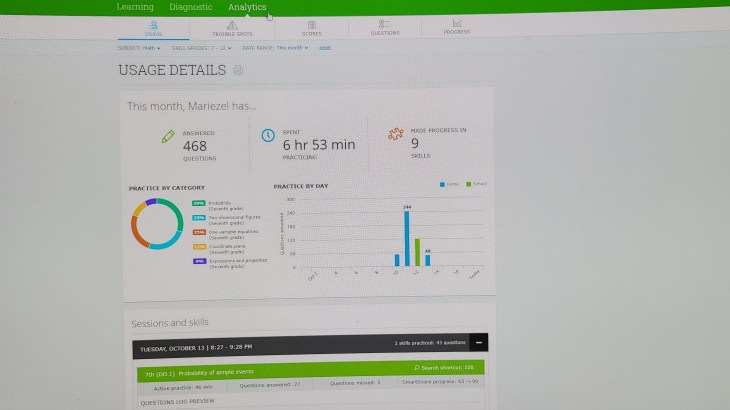Select the Analytics tab
730x410 pixels.
pos(247,7)
